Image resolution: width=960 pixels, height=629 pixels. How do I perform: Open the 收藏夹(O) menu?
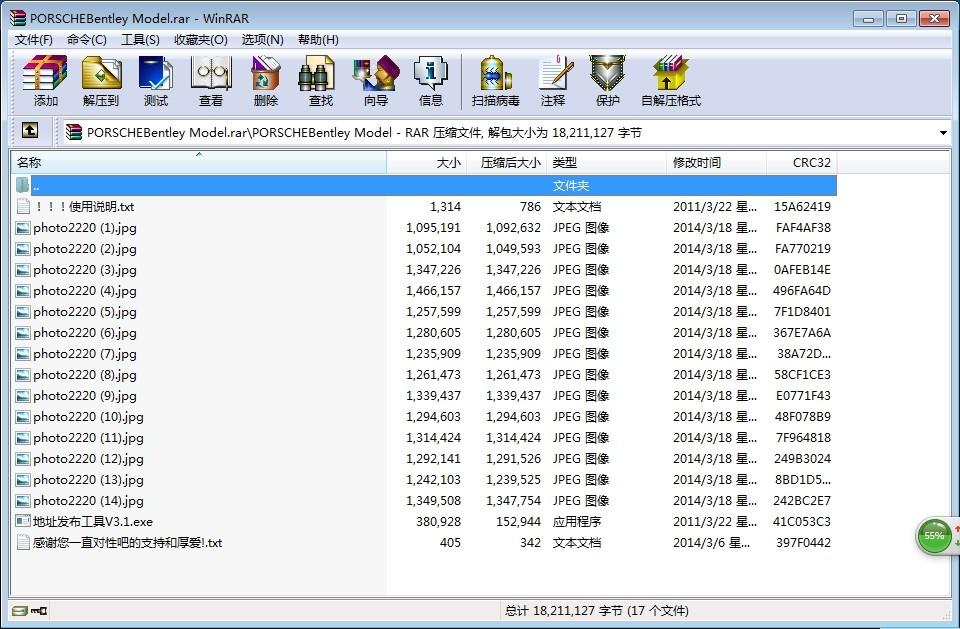coord(201,40)
